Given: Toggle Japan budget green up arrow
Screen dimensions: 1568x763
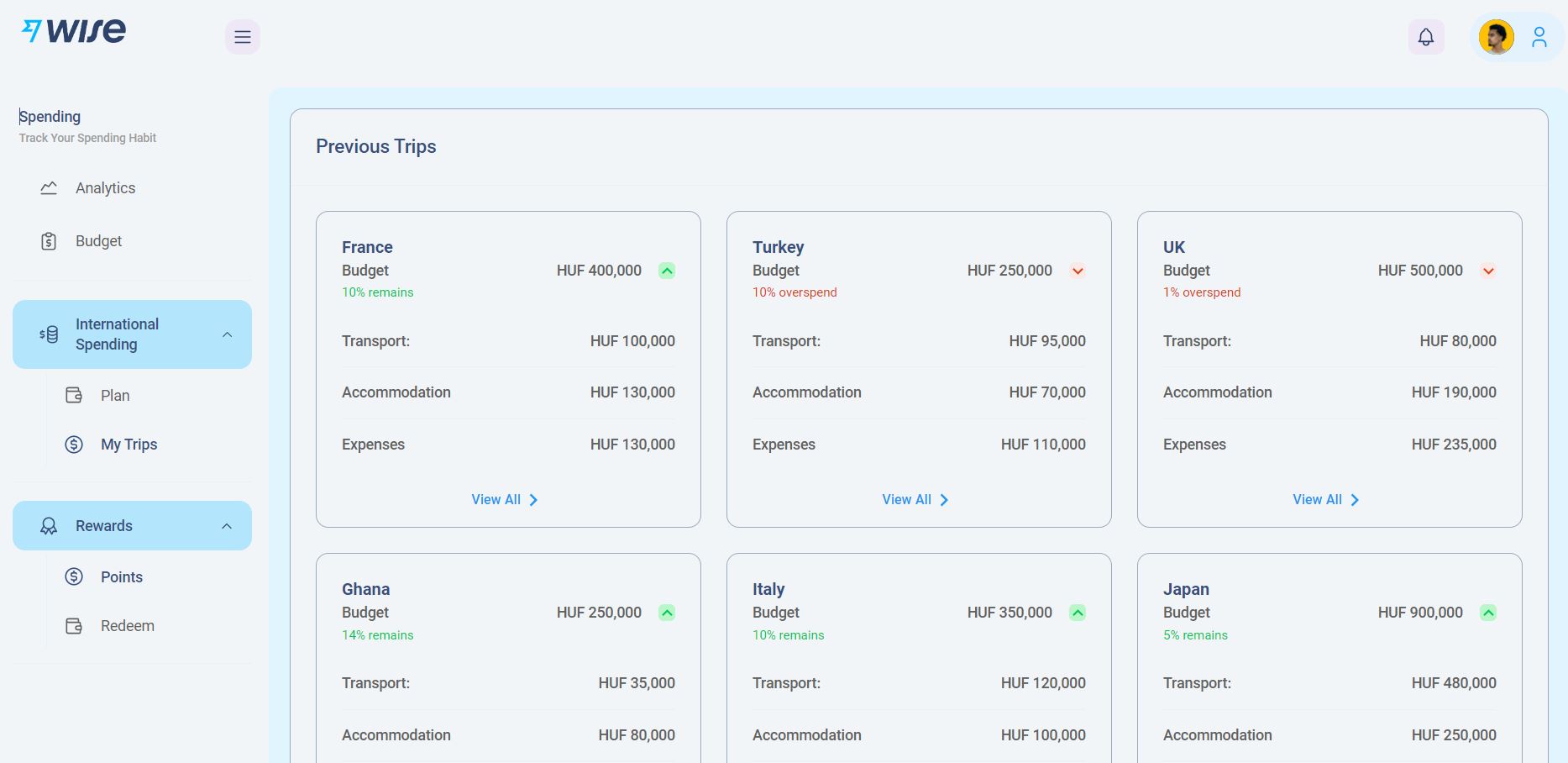Looking at the screenshot, I should point(1488,613).
